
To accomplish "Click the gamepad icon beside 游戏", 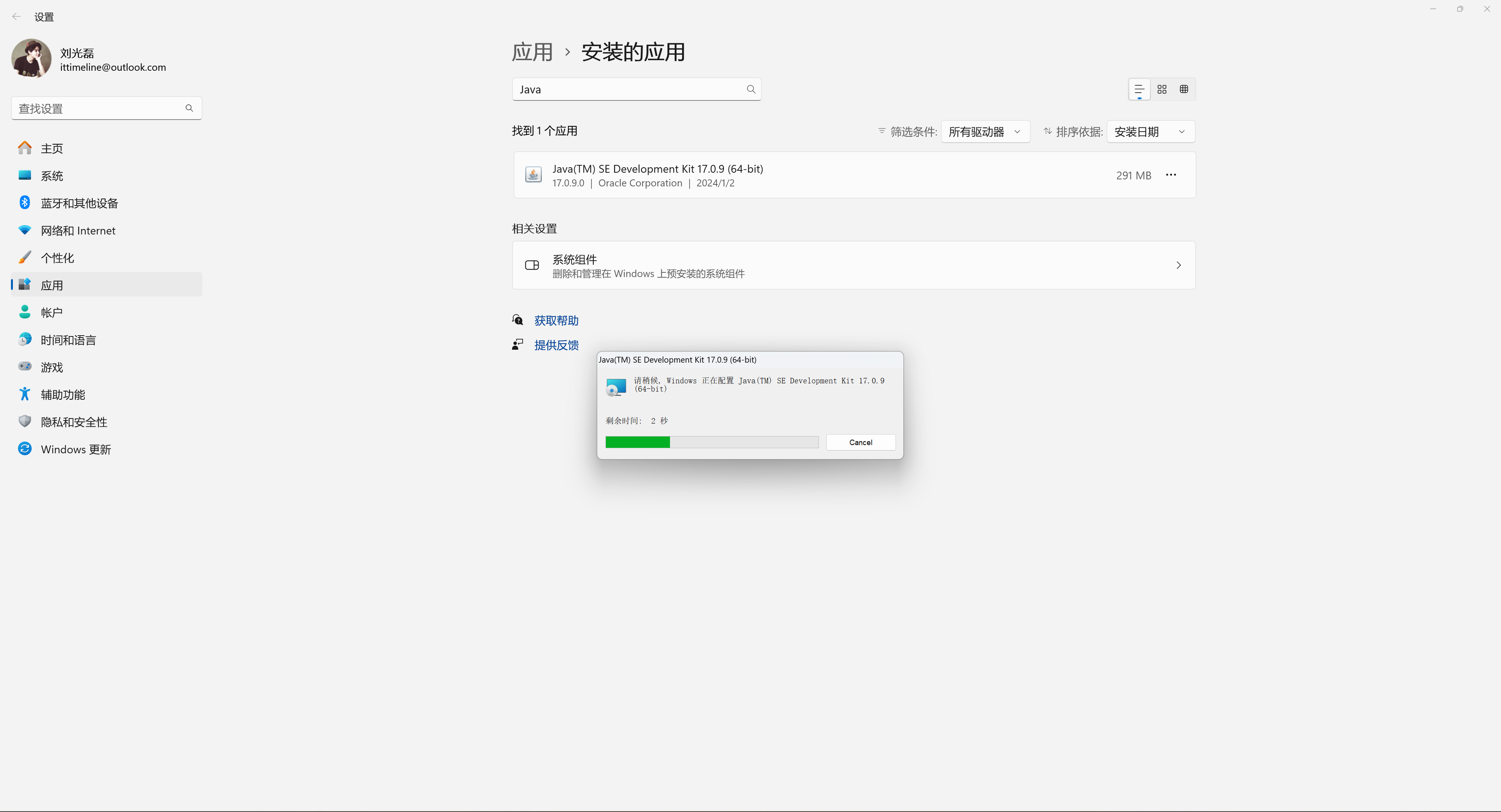I will tap(25, 367).
